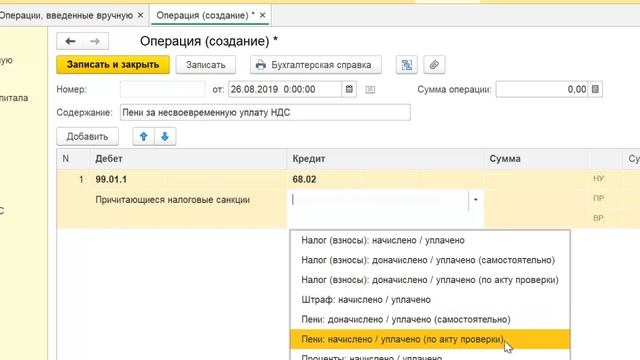Screen dimensions: 640x360
Task: Open Бухгалтерская справка print form
Action: 316,65
